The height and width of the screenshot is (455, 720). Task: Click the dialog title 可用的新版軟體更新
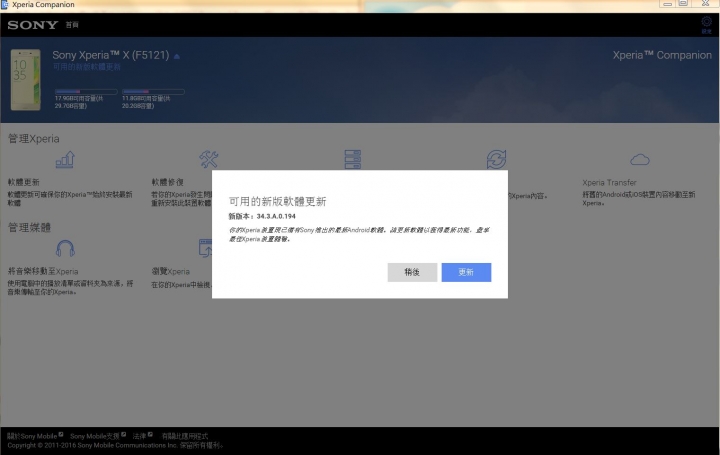pos(277,201)
